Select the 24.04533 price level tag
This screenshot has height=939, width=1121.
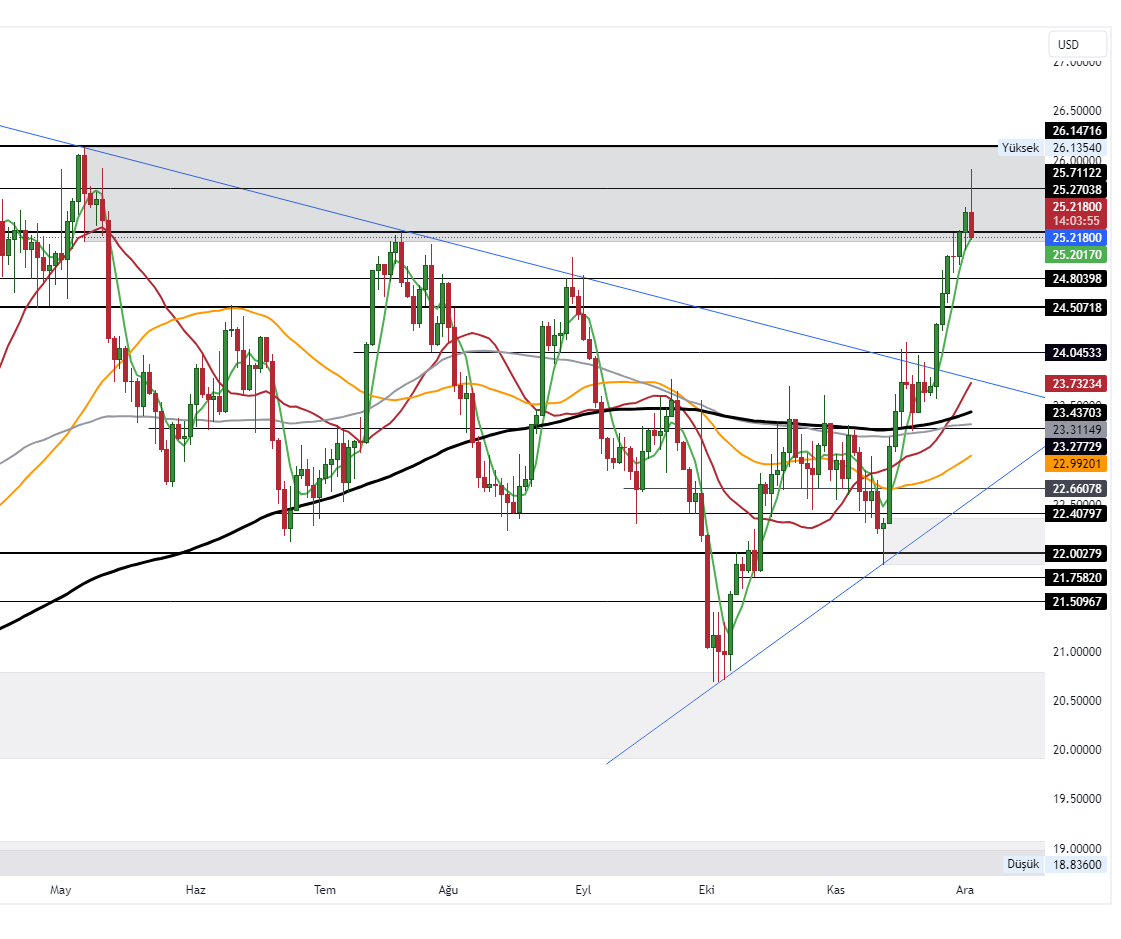pos(1076,352)
